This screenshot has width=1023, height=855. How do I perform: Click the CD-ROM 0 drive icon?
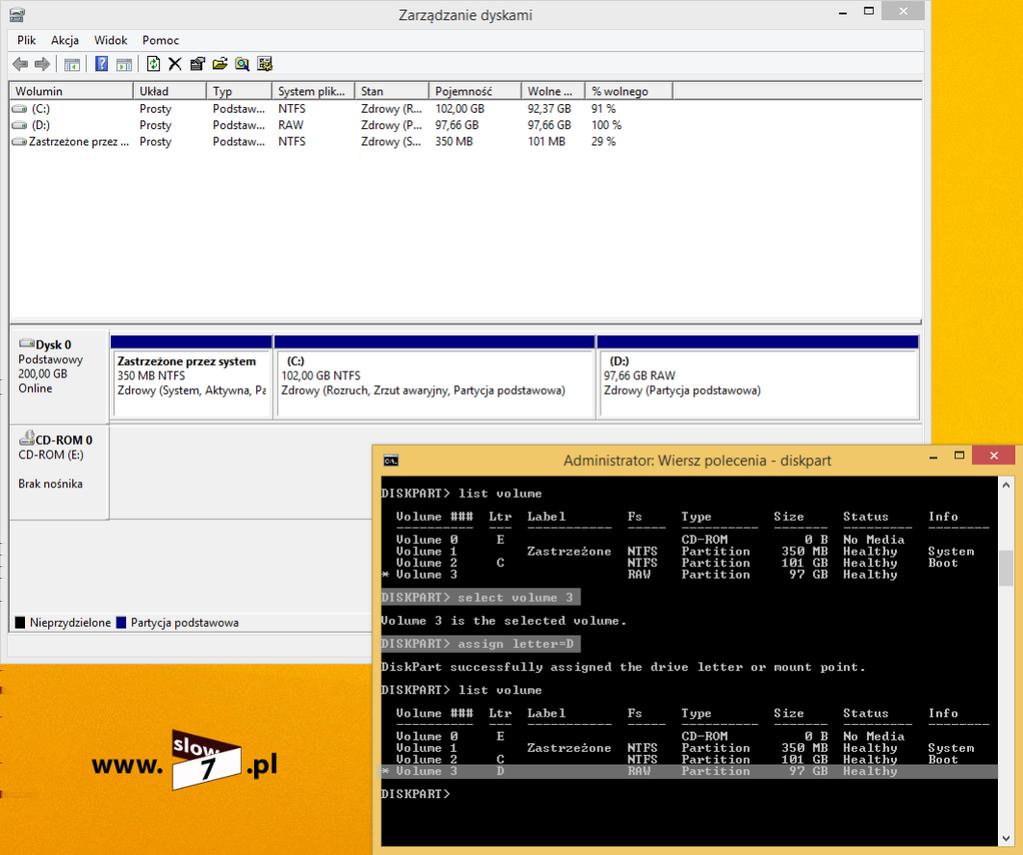point(27,438)
